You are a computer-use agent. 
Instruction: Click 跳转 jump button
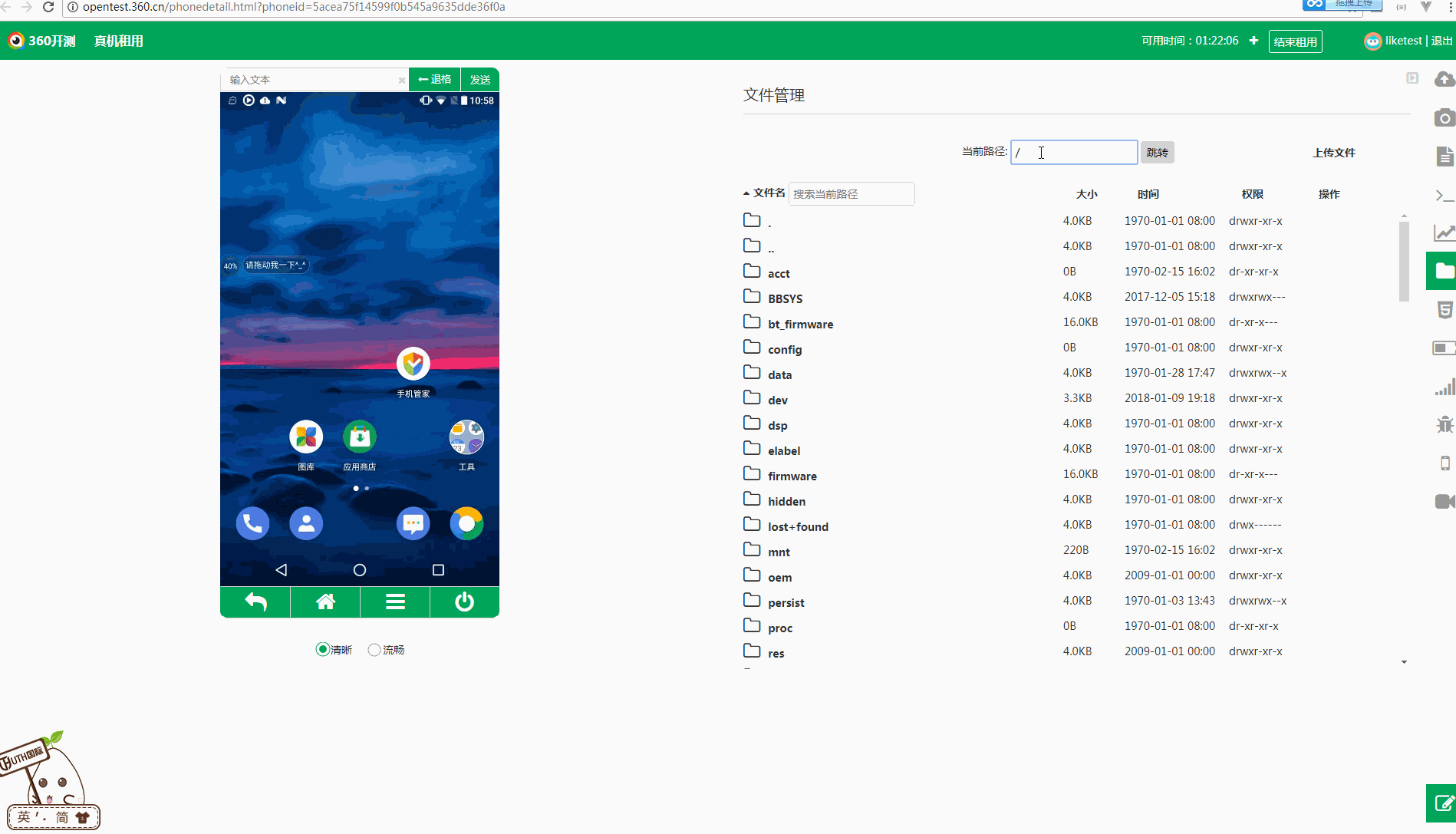(1158, 153)
